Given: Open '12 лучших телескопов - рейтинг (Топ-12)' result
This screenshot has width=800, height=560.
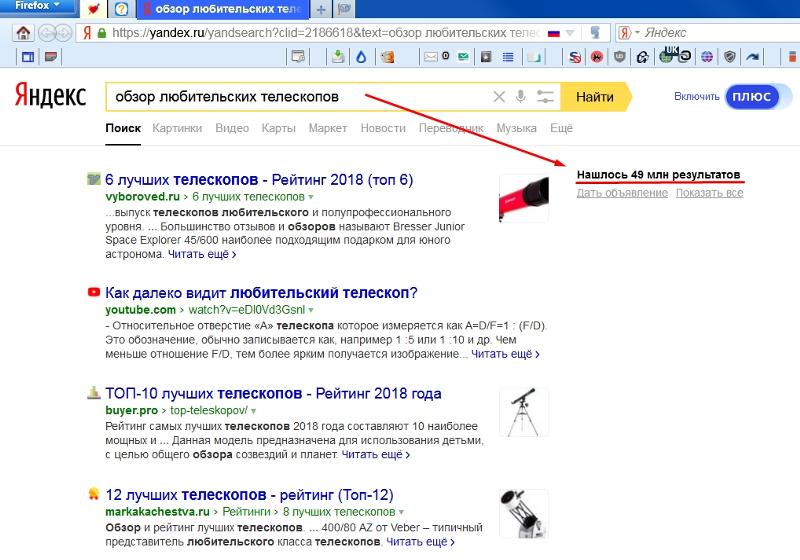Looking at the screenshot, I should click(249, 495).
